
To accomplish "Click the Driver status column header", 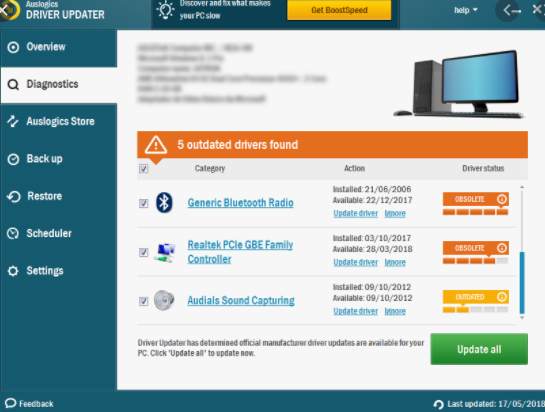I will pyautogui.click(x=483, y=168).
